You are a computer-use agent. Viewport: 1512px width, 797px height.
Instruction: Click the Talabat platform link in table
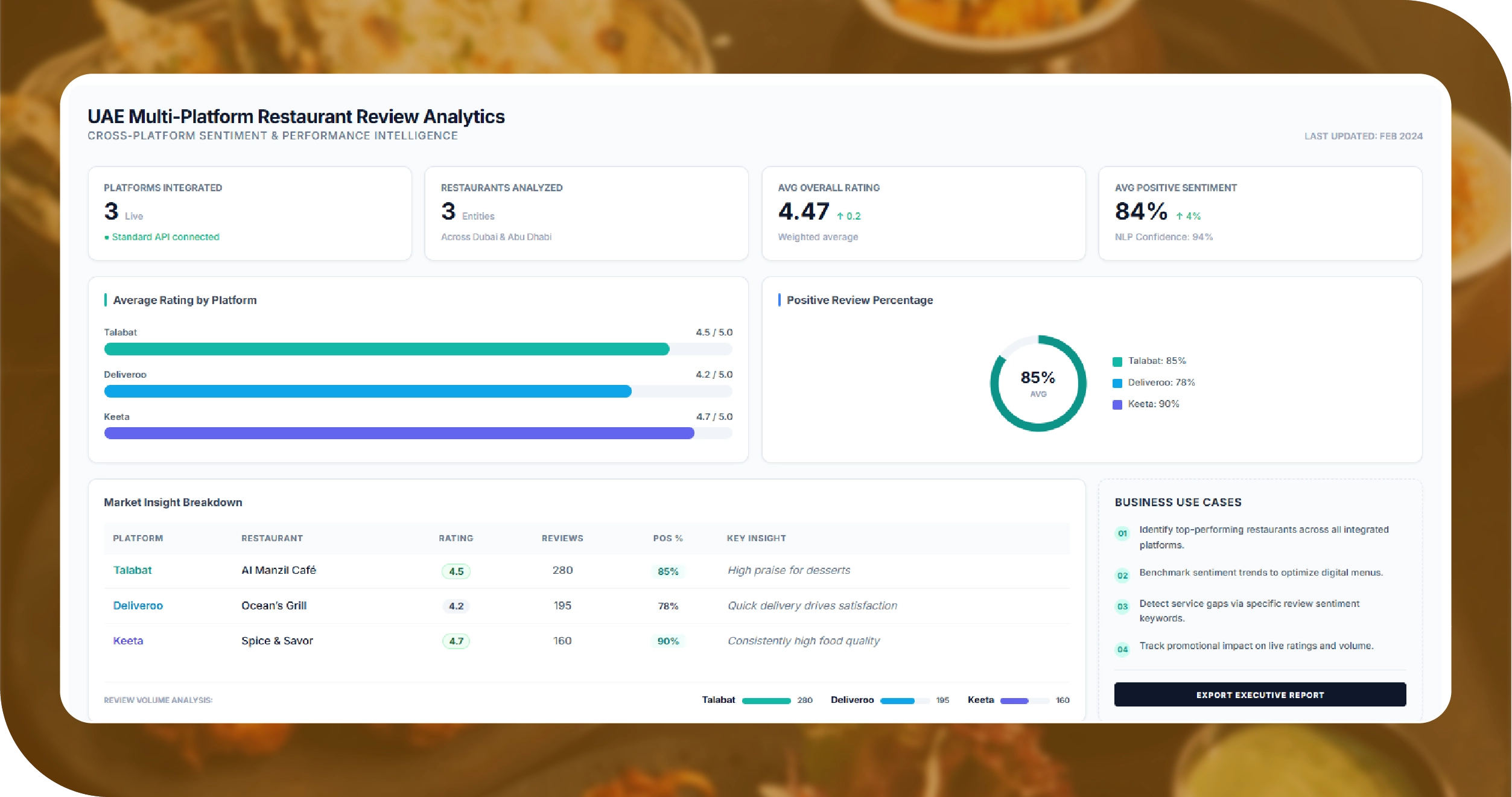pyautogui.click(x=132, y=570)
